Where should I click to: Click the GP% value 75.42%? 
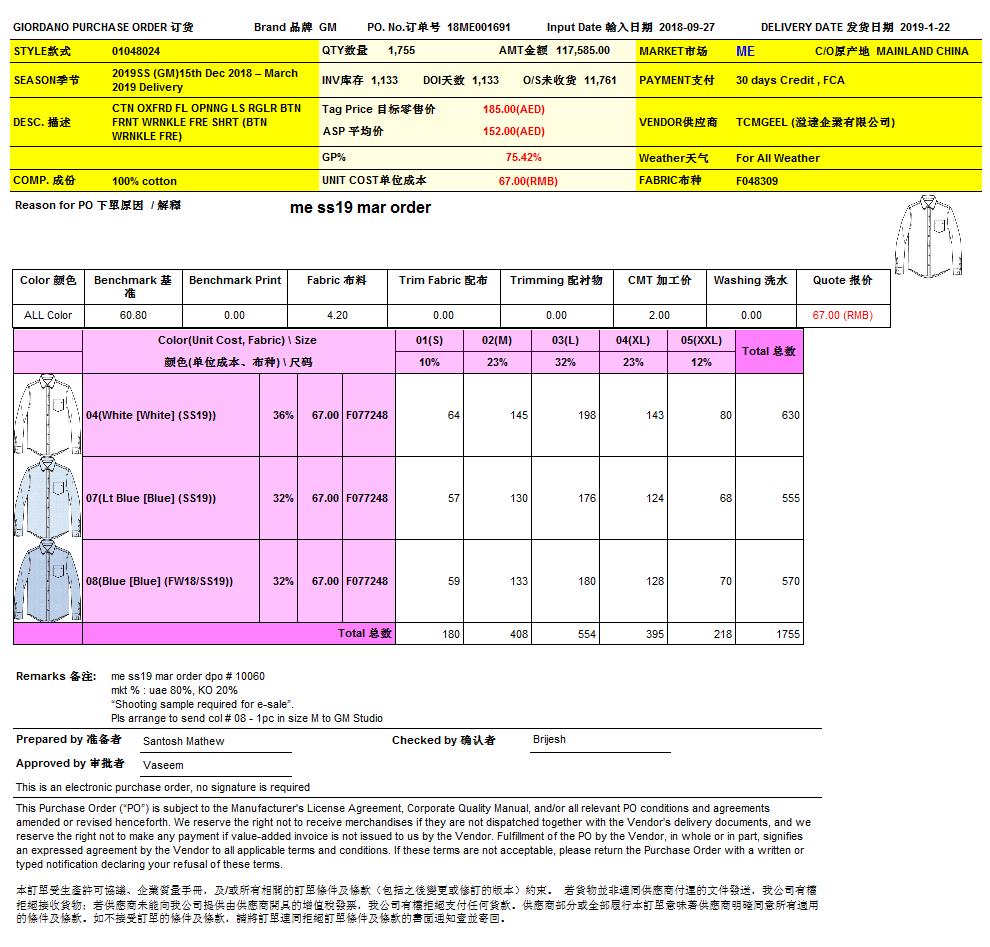pos(523,157)
